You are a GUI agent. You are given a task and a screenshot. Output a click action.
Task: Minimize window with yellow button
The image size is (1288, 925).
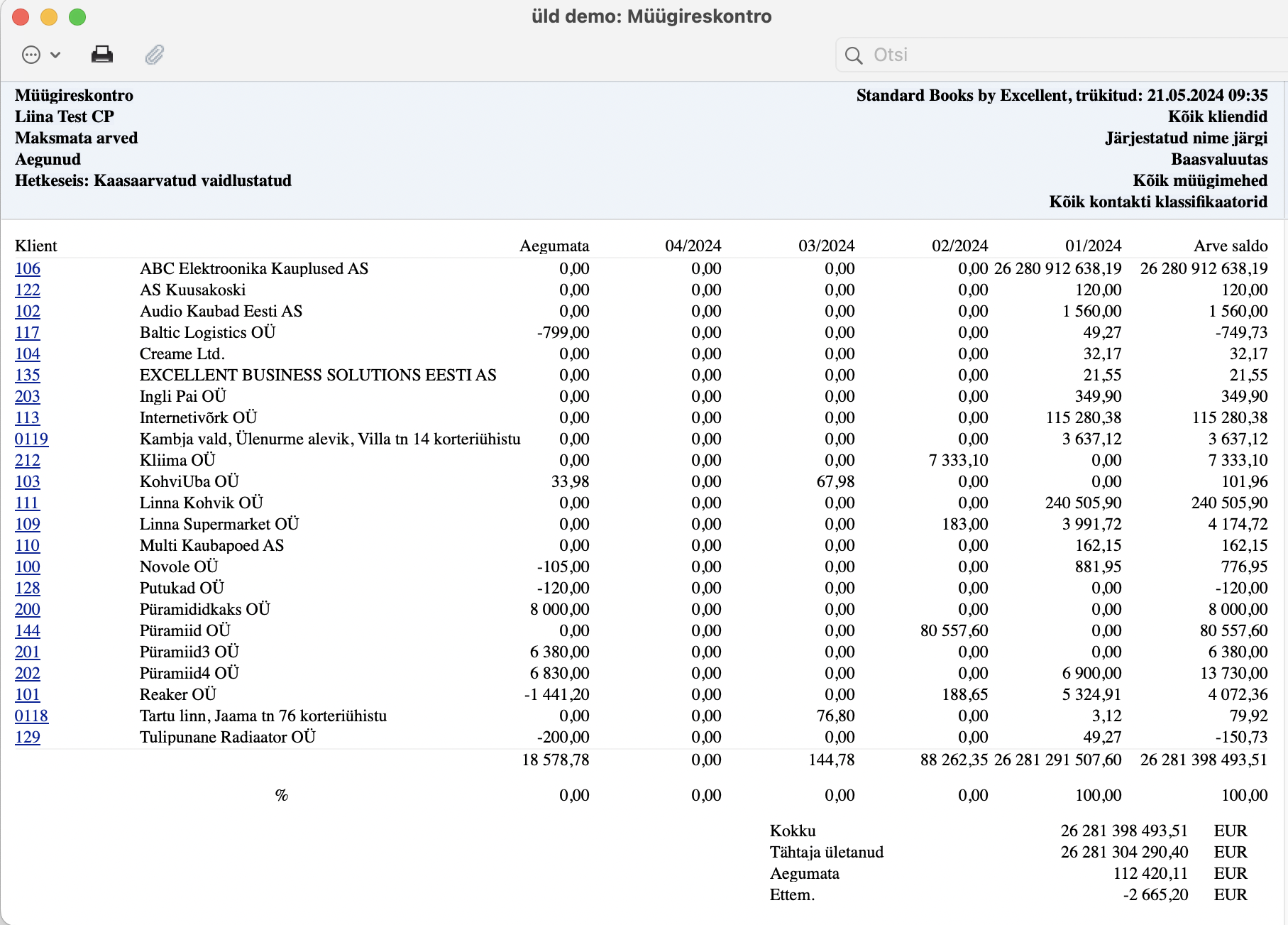pyautogui.click(x=49, y=16)
